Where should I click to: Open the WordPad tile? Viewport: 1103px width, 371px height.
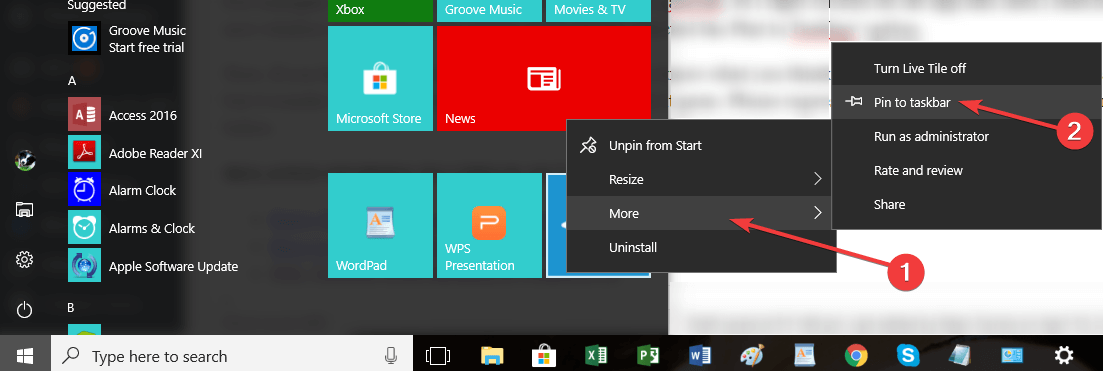pos(381,225)
